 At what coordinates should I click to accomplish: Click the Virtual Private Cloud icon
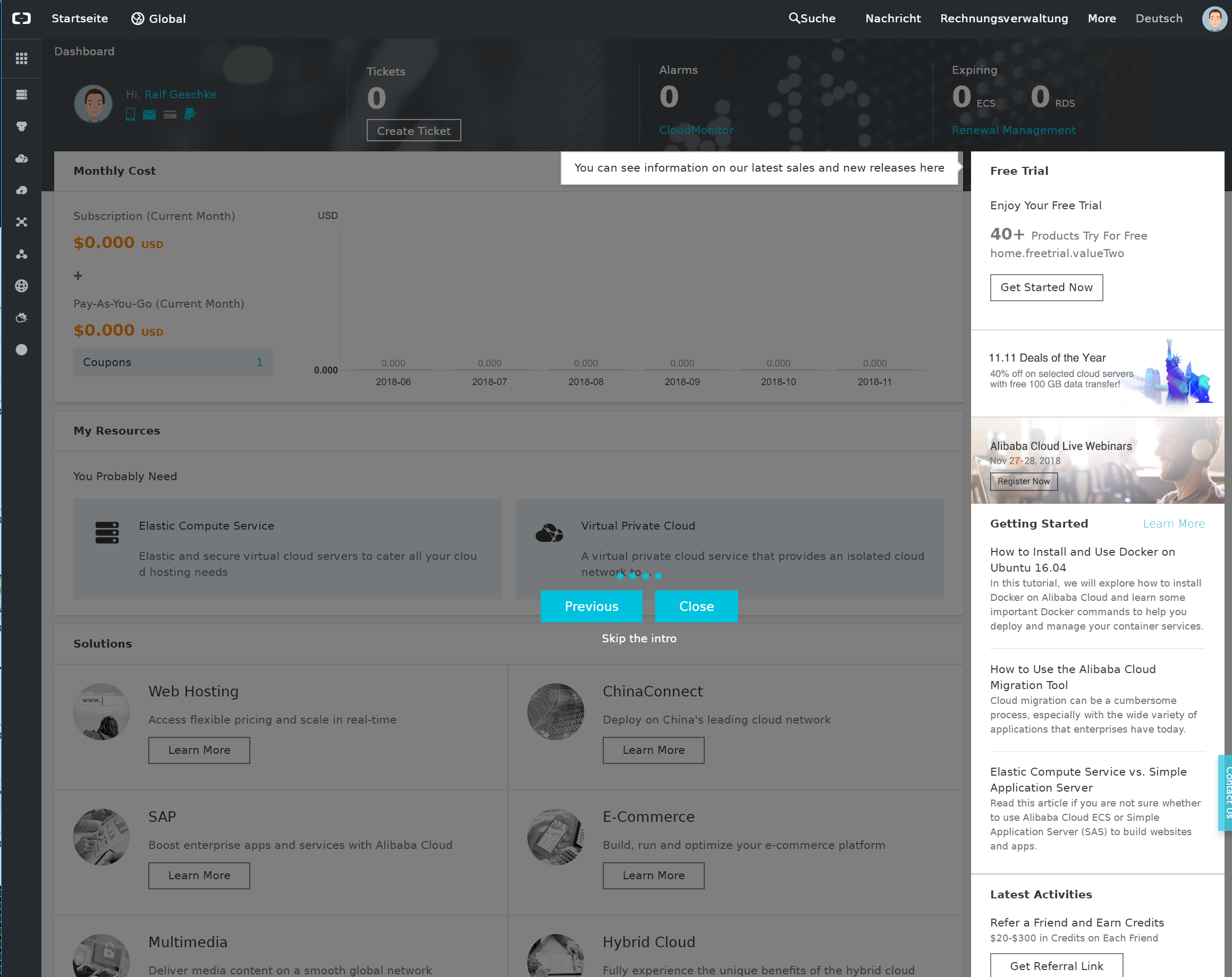pyautogui.click(x=549, y=532)
